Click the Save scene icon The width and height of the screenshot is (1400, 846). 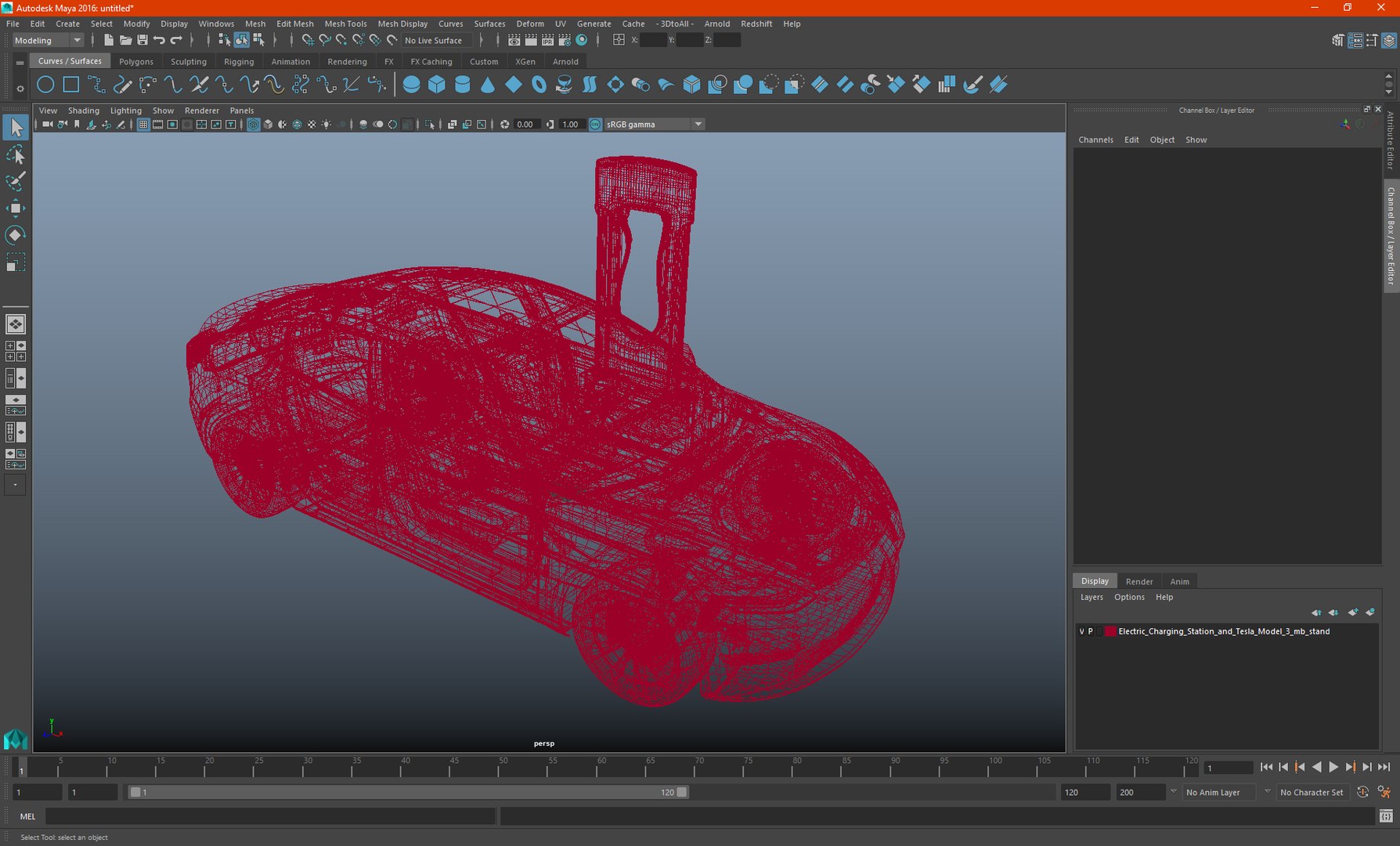tap(143, 40)
